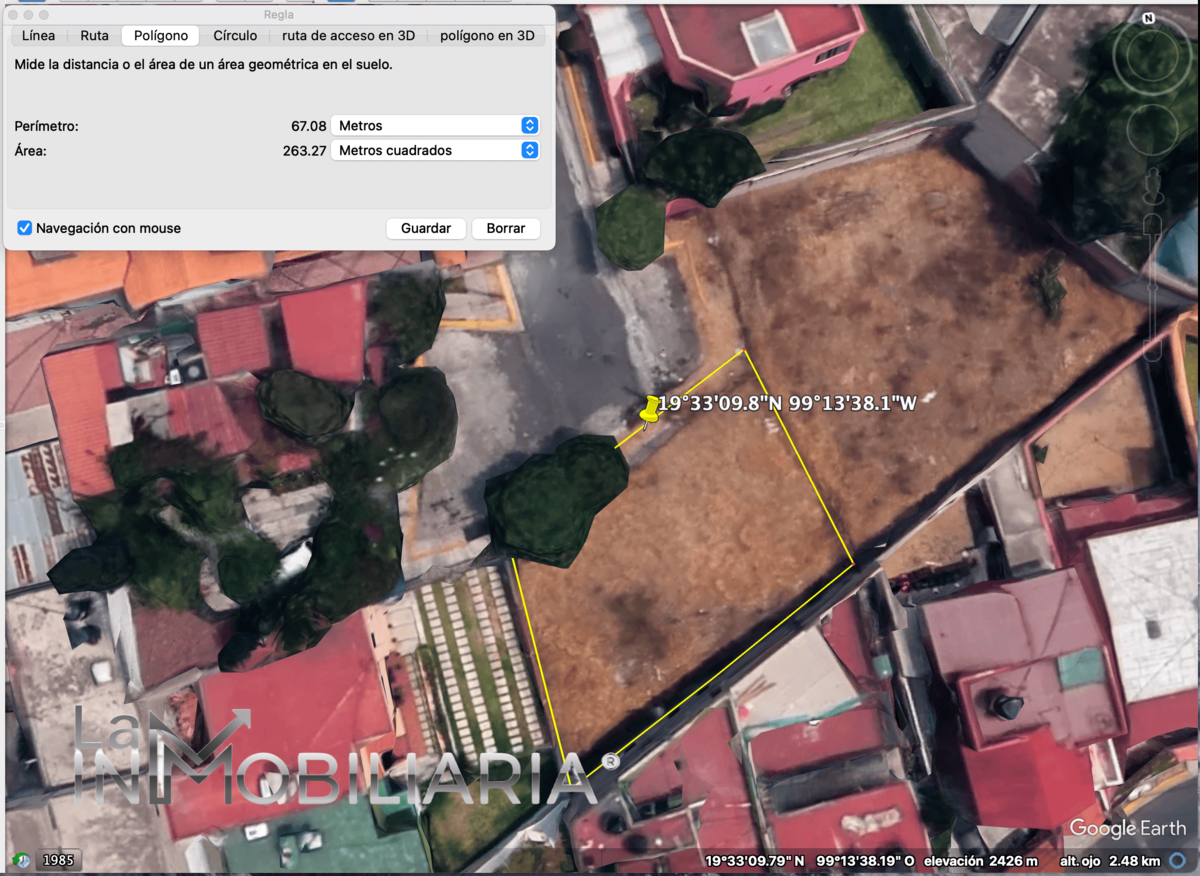
Task: Open the ruta de acceso en 3D tab
Action: [x=348, y=35]
